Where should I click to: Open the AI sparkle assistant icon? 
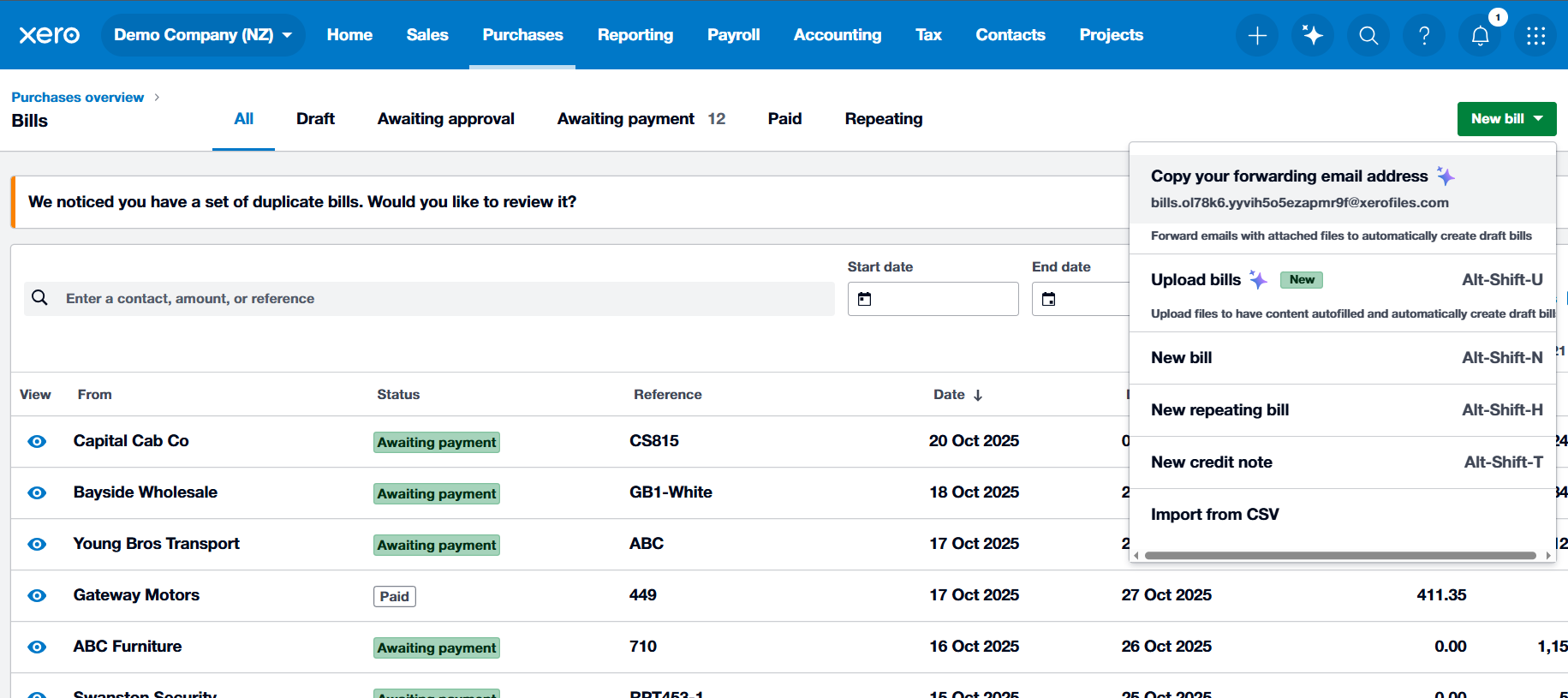click(x=1313, y=35)
